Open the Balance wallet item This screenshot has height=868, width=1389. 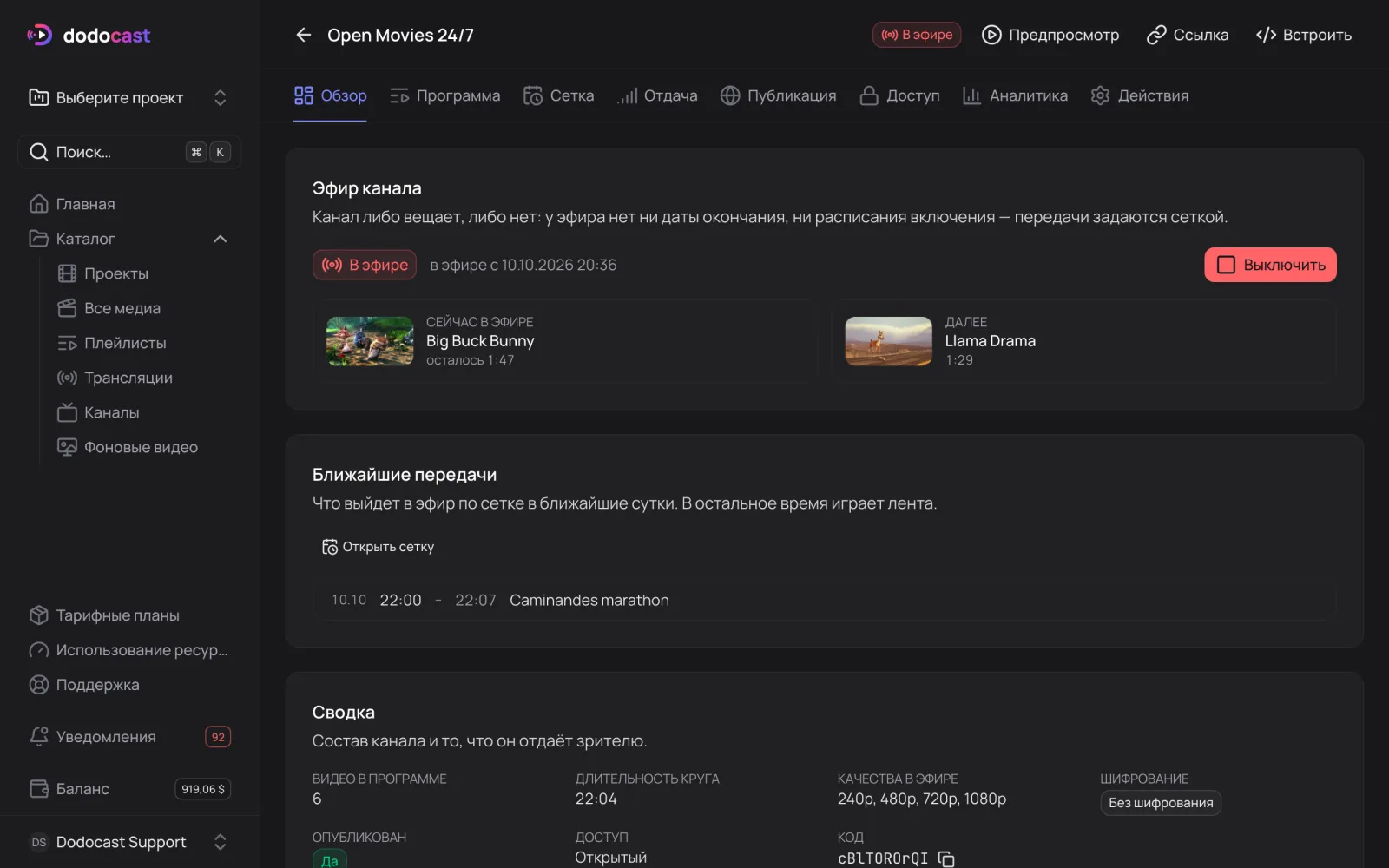[x=130, y=789]
